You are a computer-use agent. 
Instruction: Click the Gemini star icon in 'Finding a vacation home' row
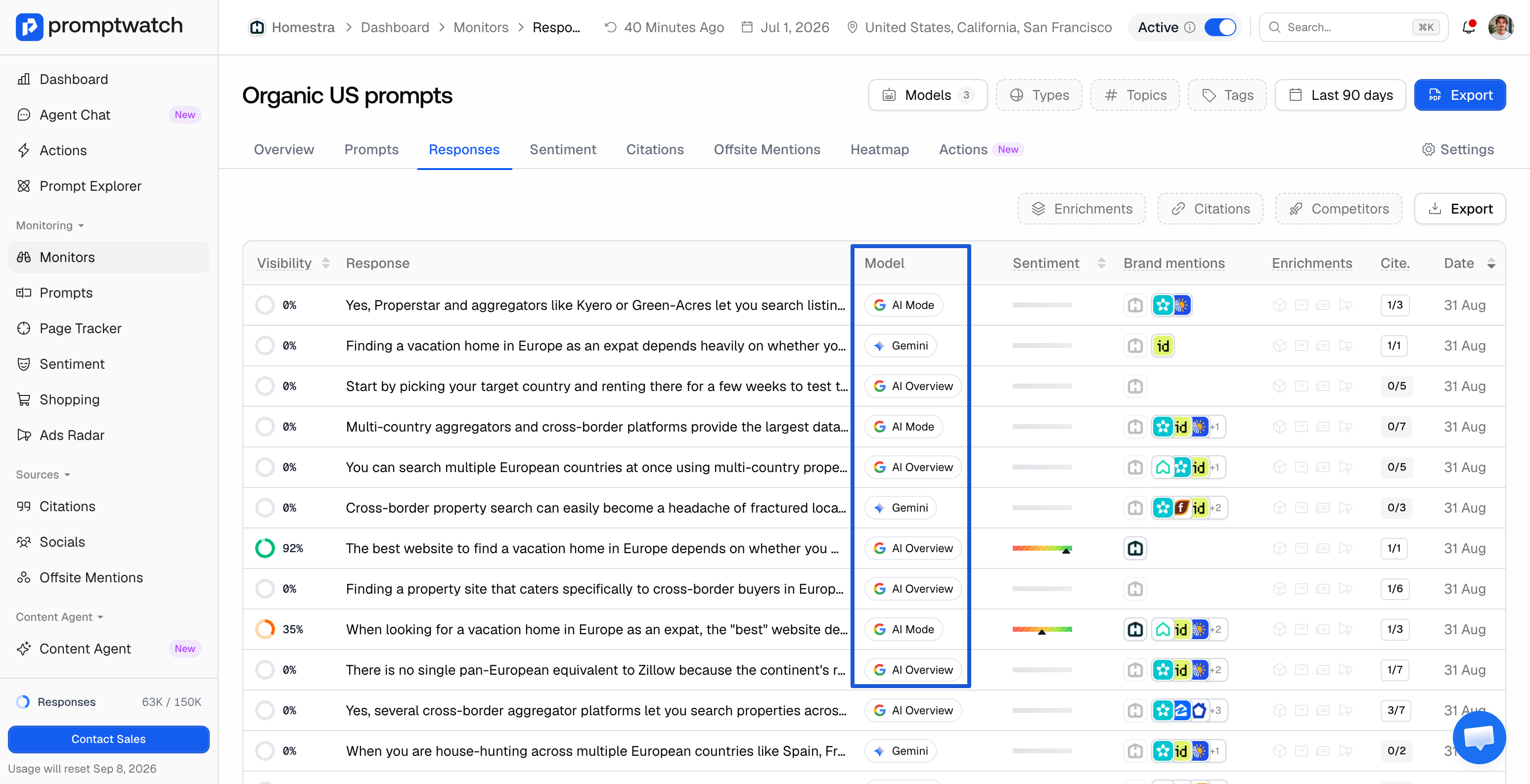coord(880,346)
